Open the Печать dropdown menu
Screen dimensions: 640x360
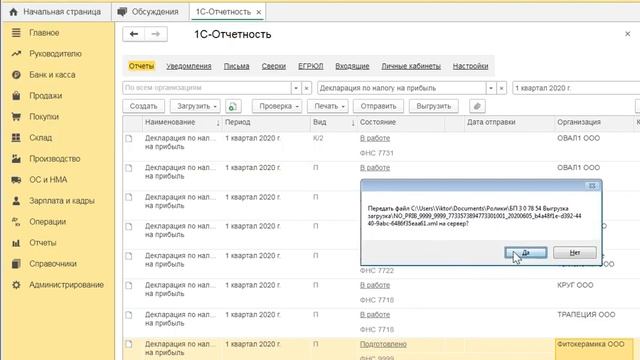coord(328,106)
